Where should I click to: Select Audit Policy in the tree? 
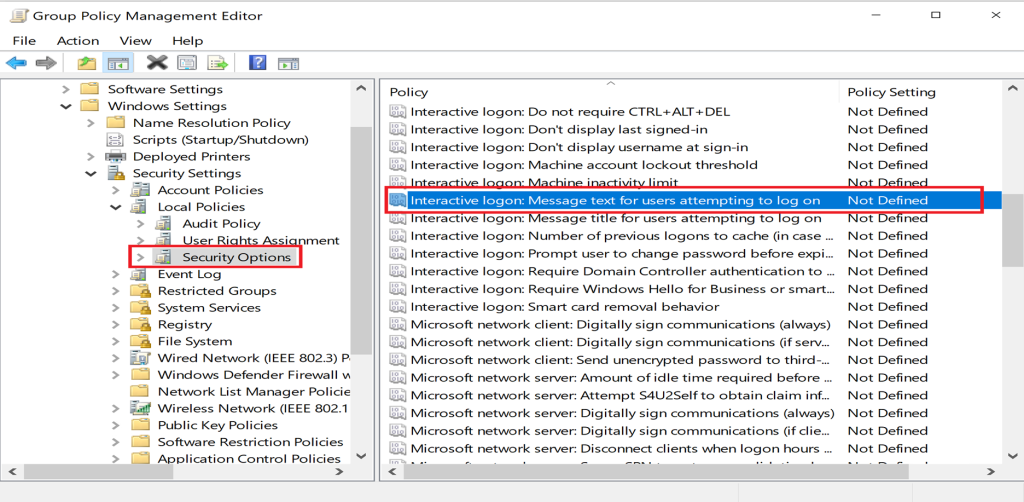click(x=221, y=224)
